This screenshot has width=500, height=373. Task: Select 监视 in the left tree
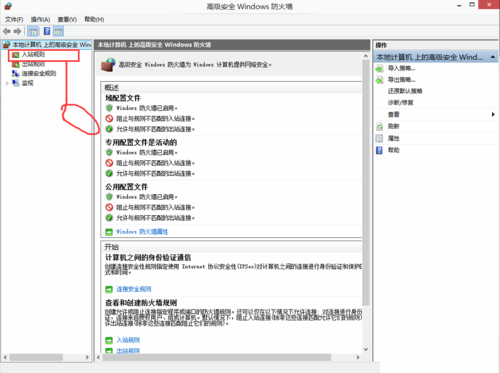click(x=28, y=83)
